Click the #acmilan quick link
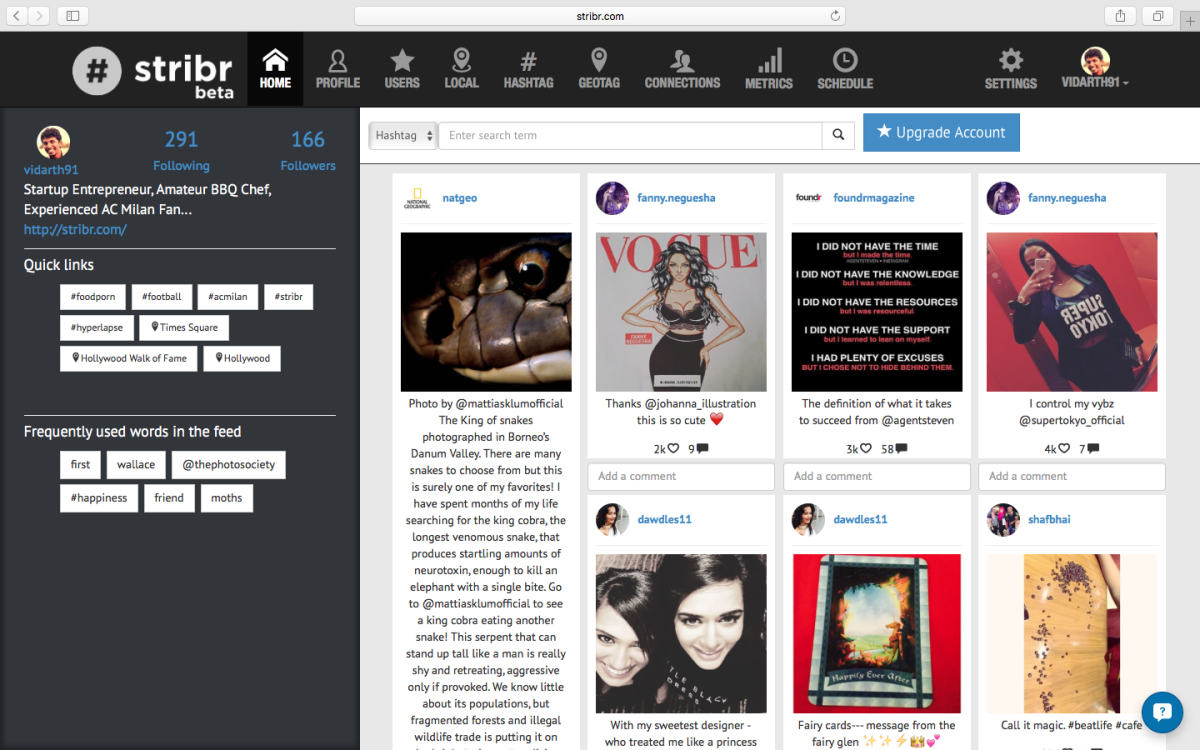1200x750 pixels. coord(227,296)
